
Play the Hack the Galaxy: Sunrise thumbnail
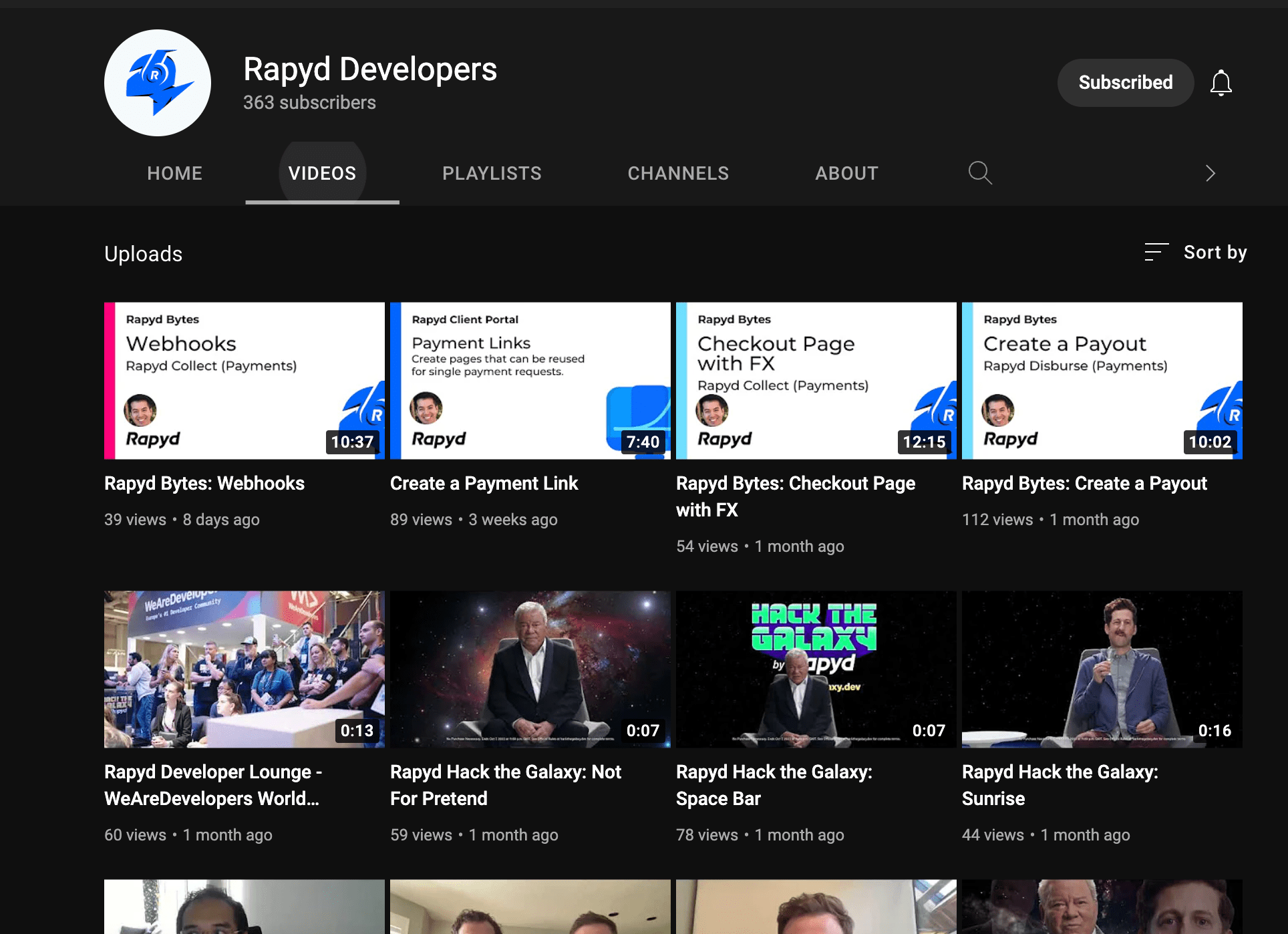point(1102,669)
